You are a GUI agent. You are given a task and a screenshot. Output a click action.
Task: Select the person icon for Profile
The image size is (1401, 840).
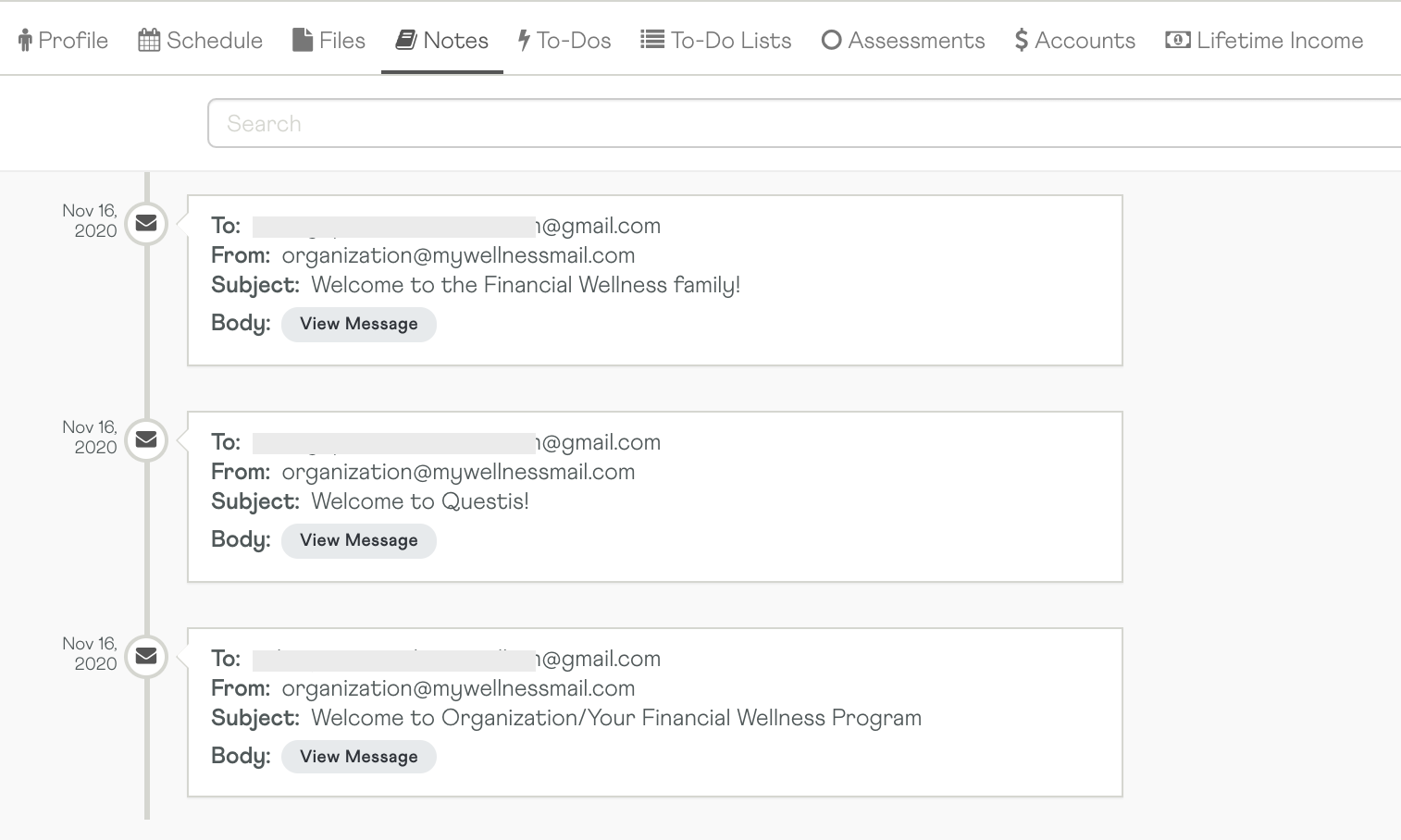tap(25, 39)
